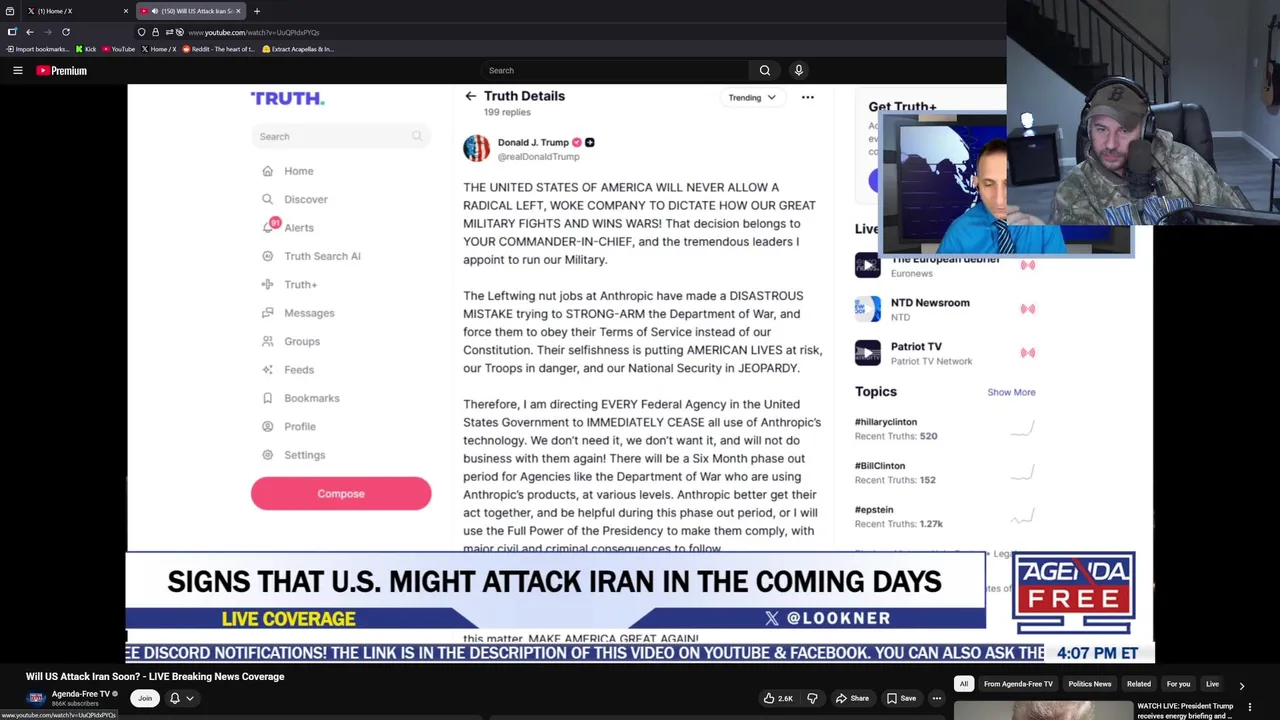Click the back arrow beside Truth Details
The width and height of the screenshot is (1280, 720).
tap(470, 96)
